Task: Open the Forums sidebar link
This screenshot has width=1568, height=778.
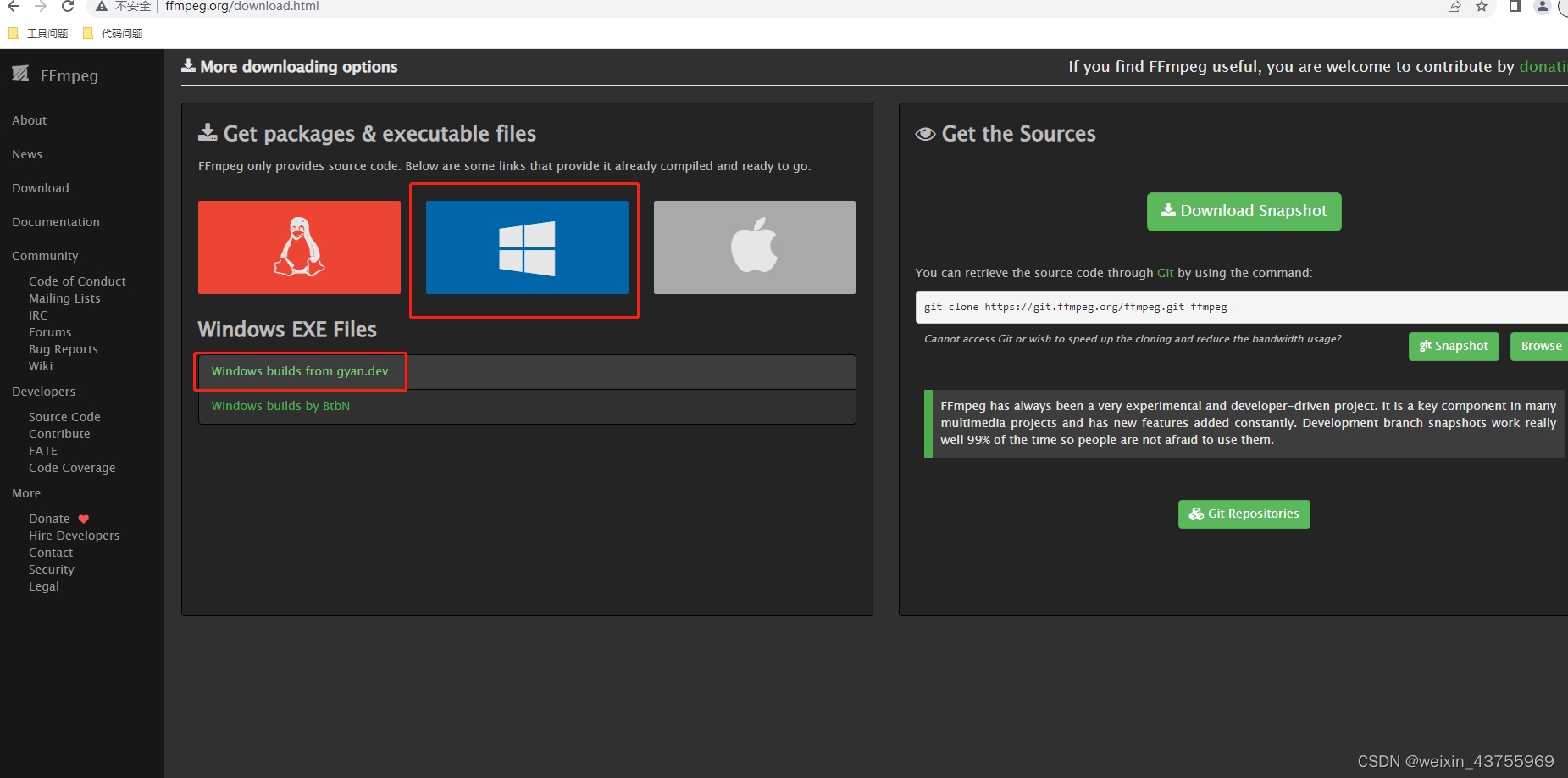Action: [50, 332]
